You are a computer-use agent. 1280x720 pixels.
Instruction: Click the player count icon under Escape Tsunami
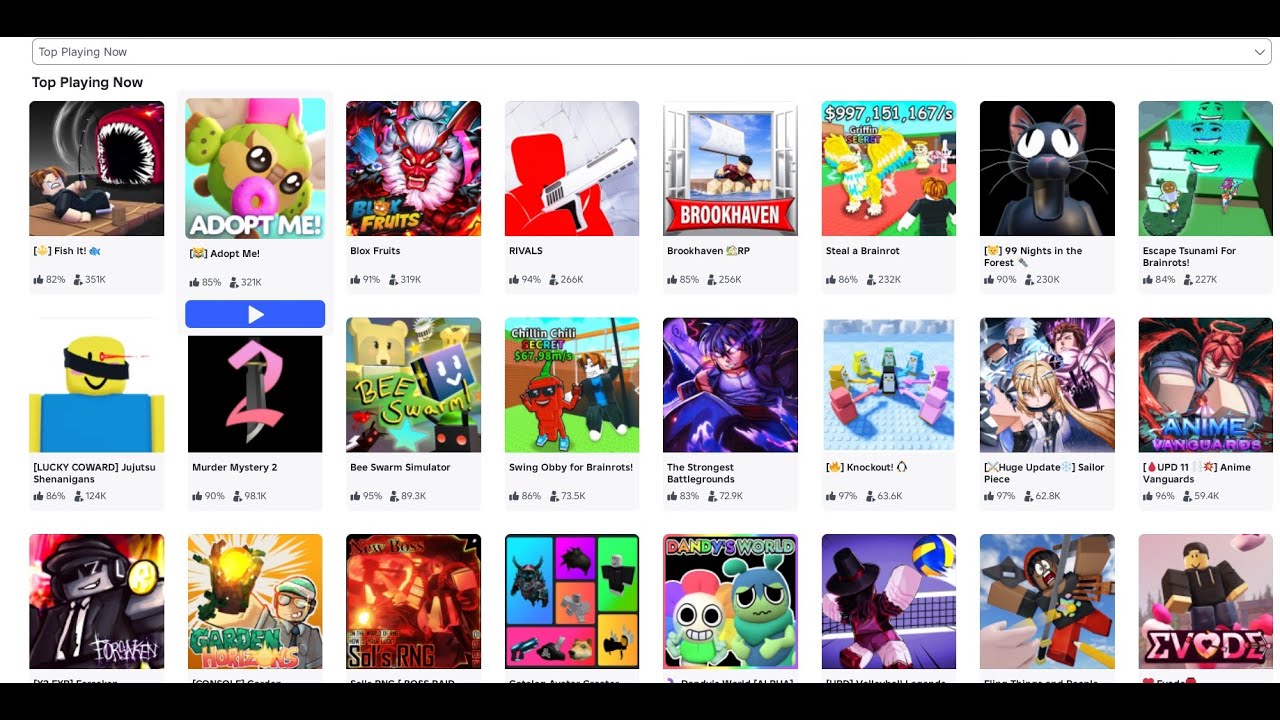click(1187, 280)
